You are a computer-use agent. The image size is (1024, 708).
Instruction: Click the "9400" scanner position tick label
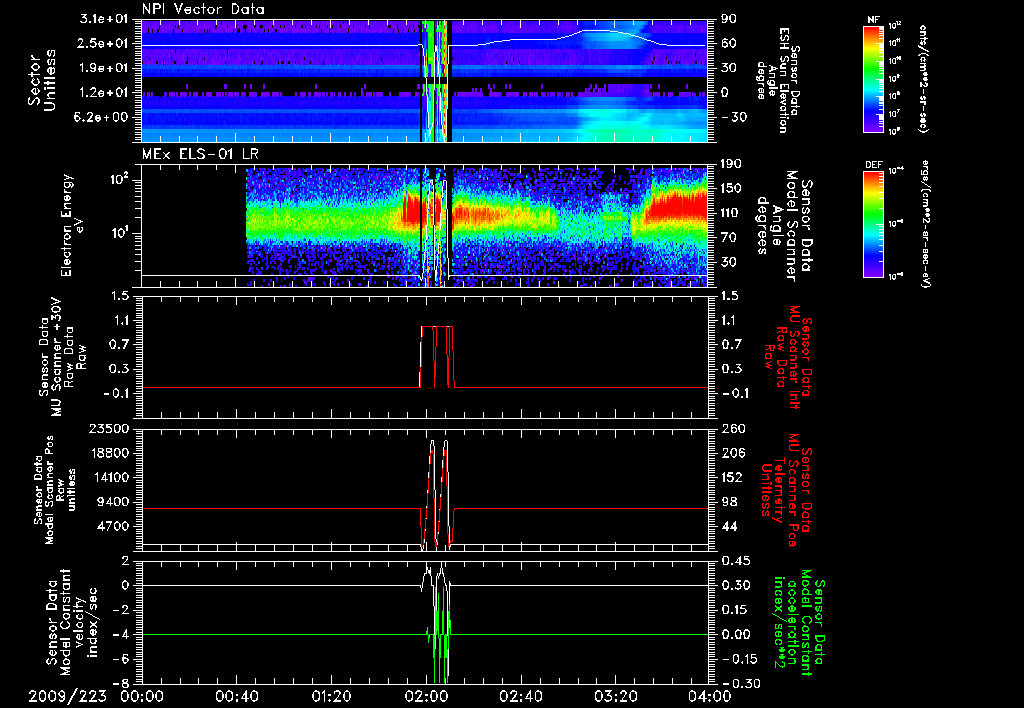(114, 502)
